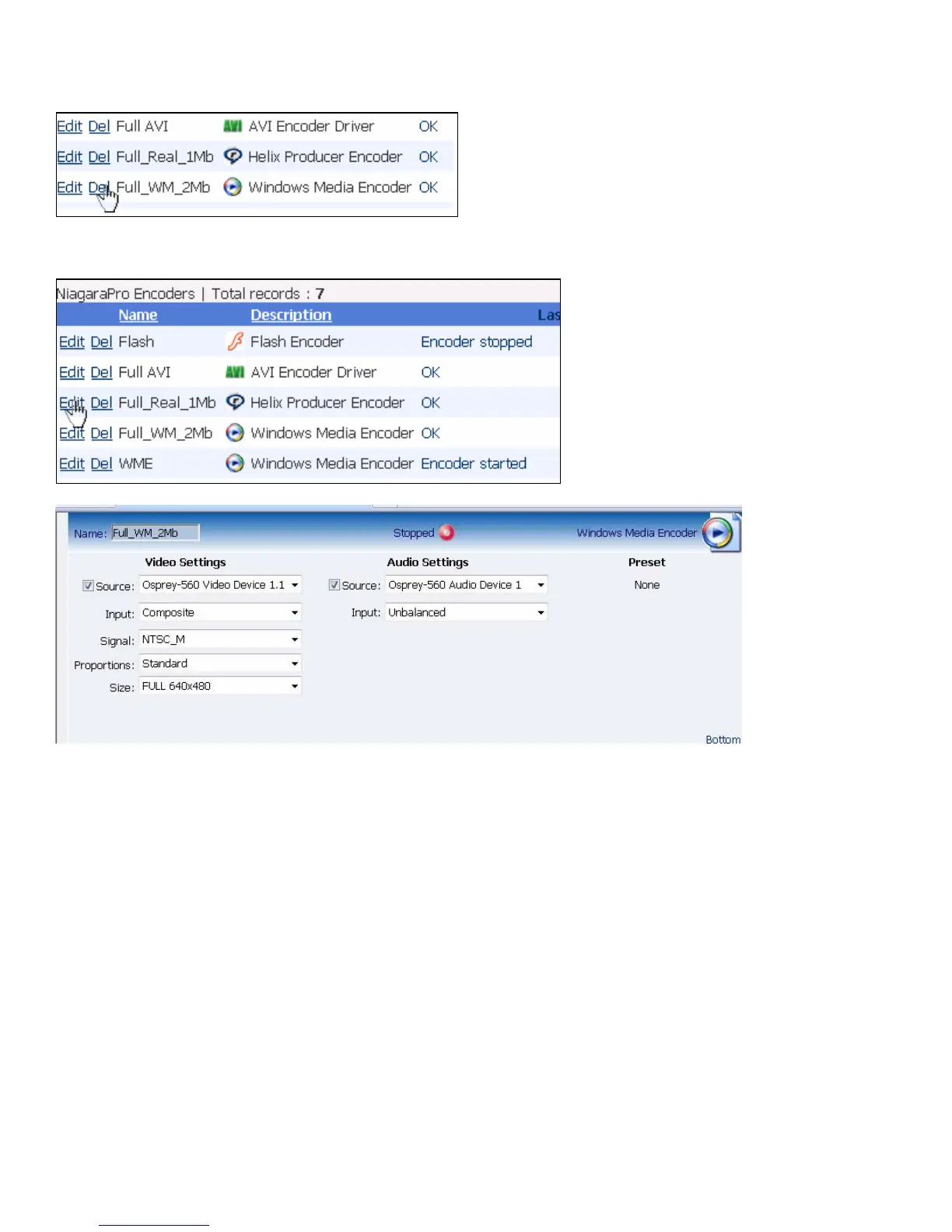Sort by the Name column header

138,315
